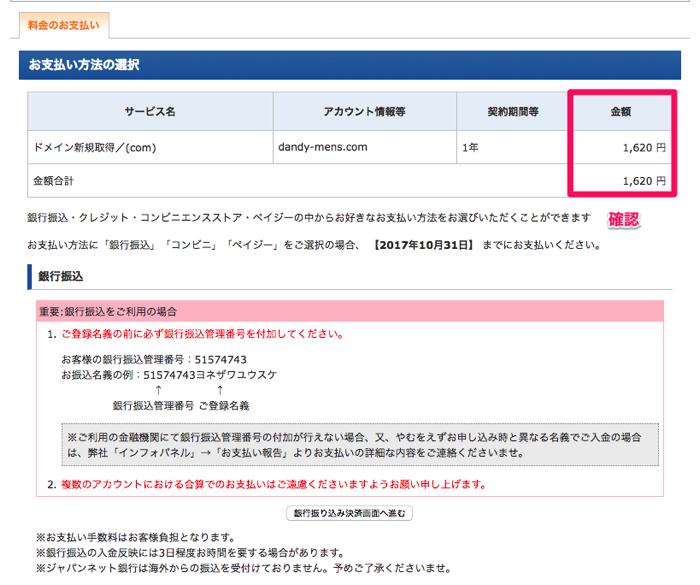Select the サービス名 column header
The image size is (700, 585).
point(150,112)
